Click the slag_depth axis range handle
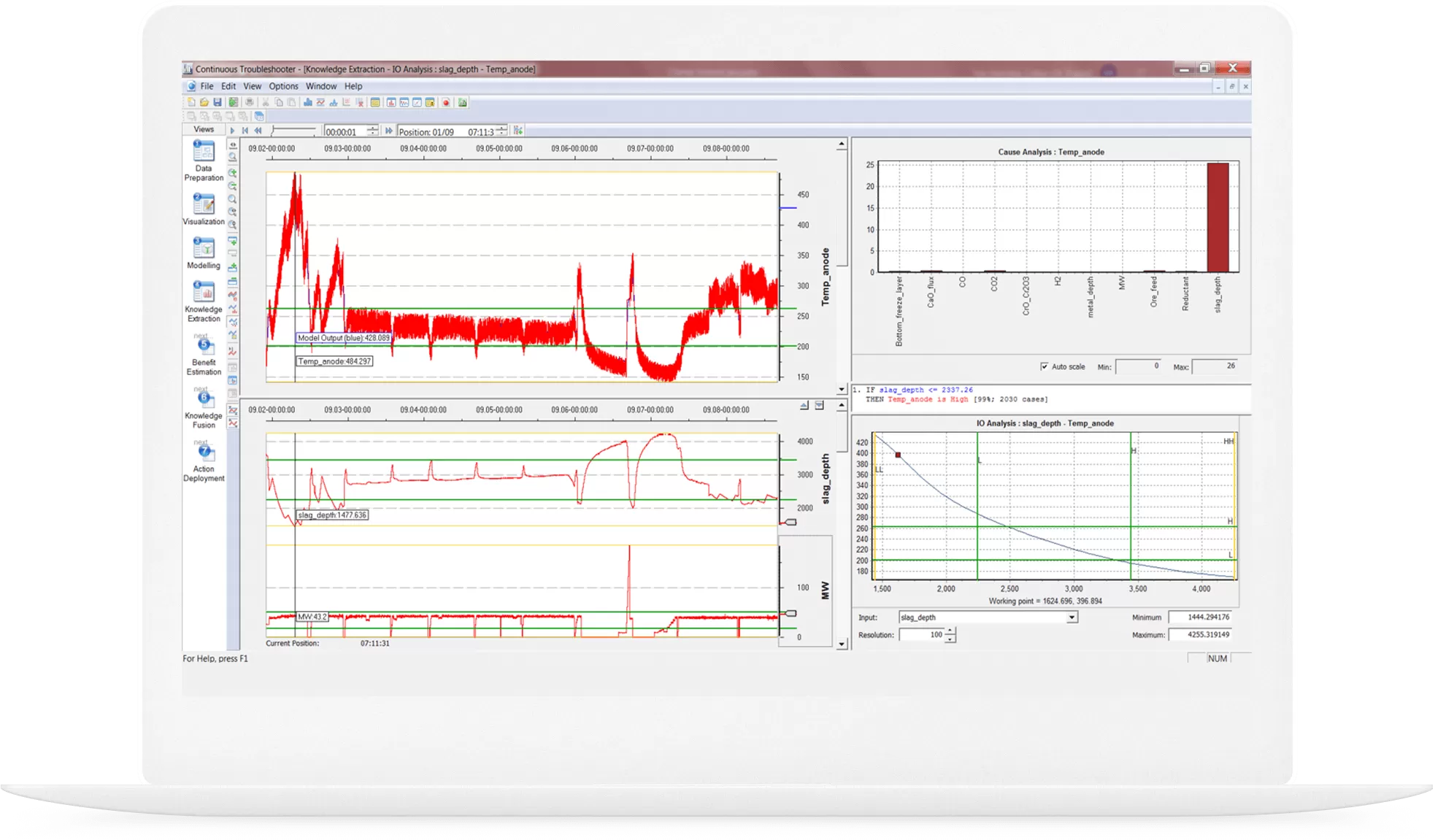 coord(790,523)
